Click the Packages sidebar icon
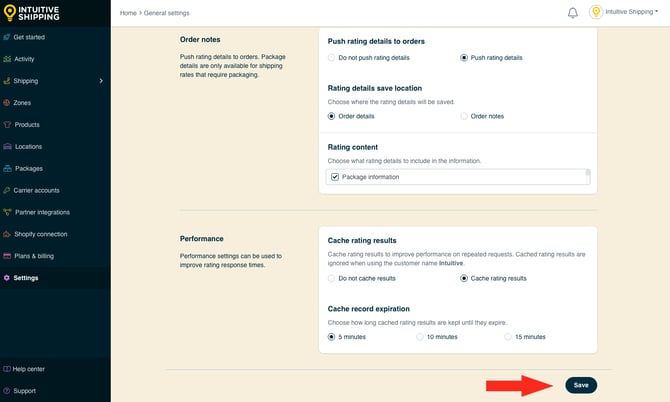Screen dimensions: 670x402 8,168
